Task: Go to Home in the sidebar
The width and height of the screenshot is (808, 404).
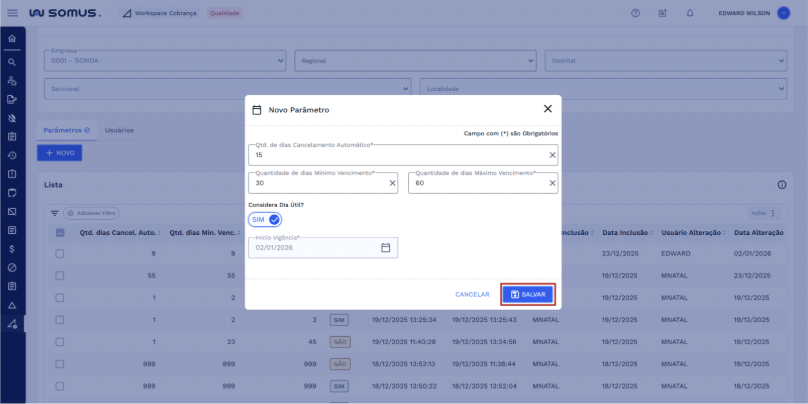Action: click(12, 39)
